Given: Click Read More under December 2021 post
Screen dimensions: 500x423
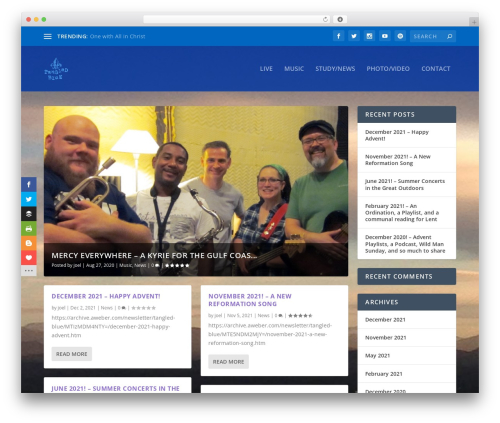Looking at the screenshot, I should click(x=72, y=354).
